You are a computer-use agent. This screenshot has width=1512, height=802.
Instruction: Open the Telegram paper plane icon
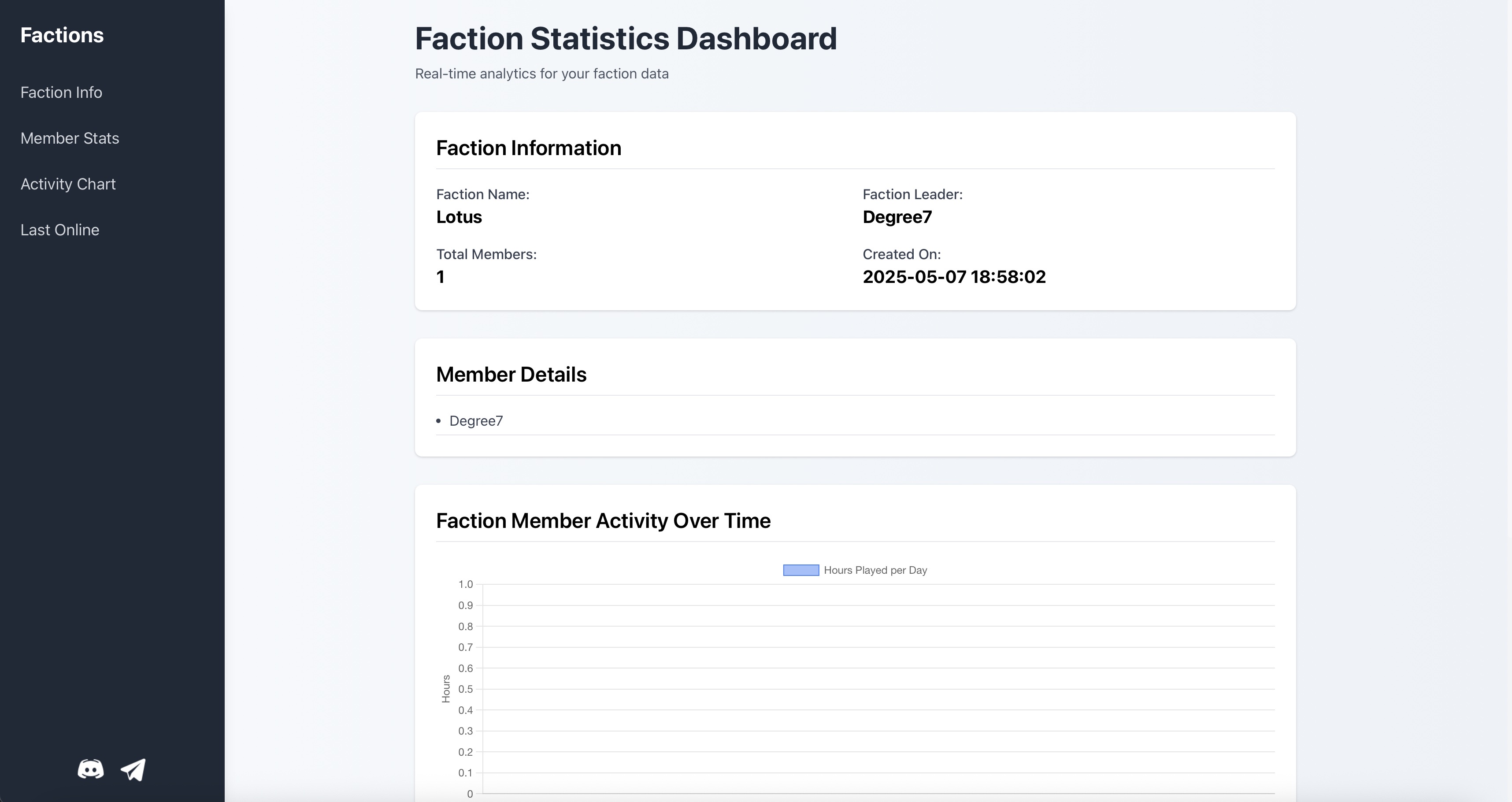[x=133, y=769]
